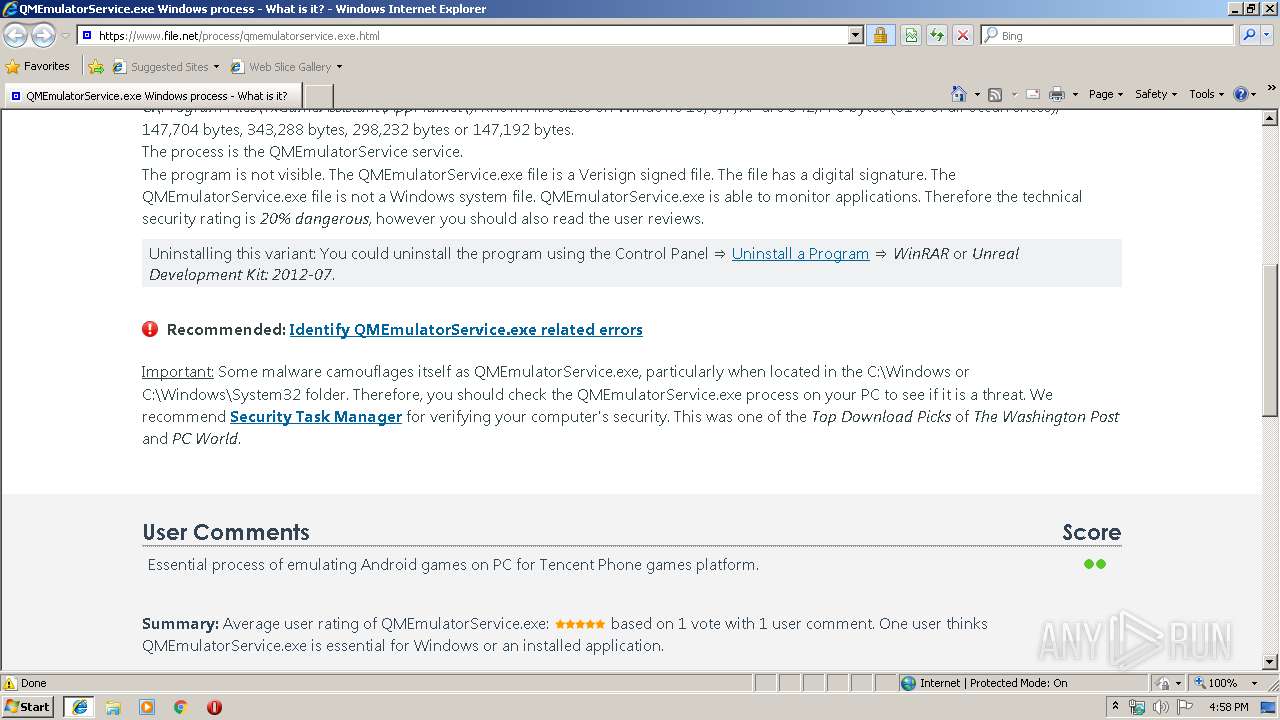
Task: Print the page with printer icon
Action: point(1057,94)
